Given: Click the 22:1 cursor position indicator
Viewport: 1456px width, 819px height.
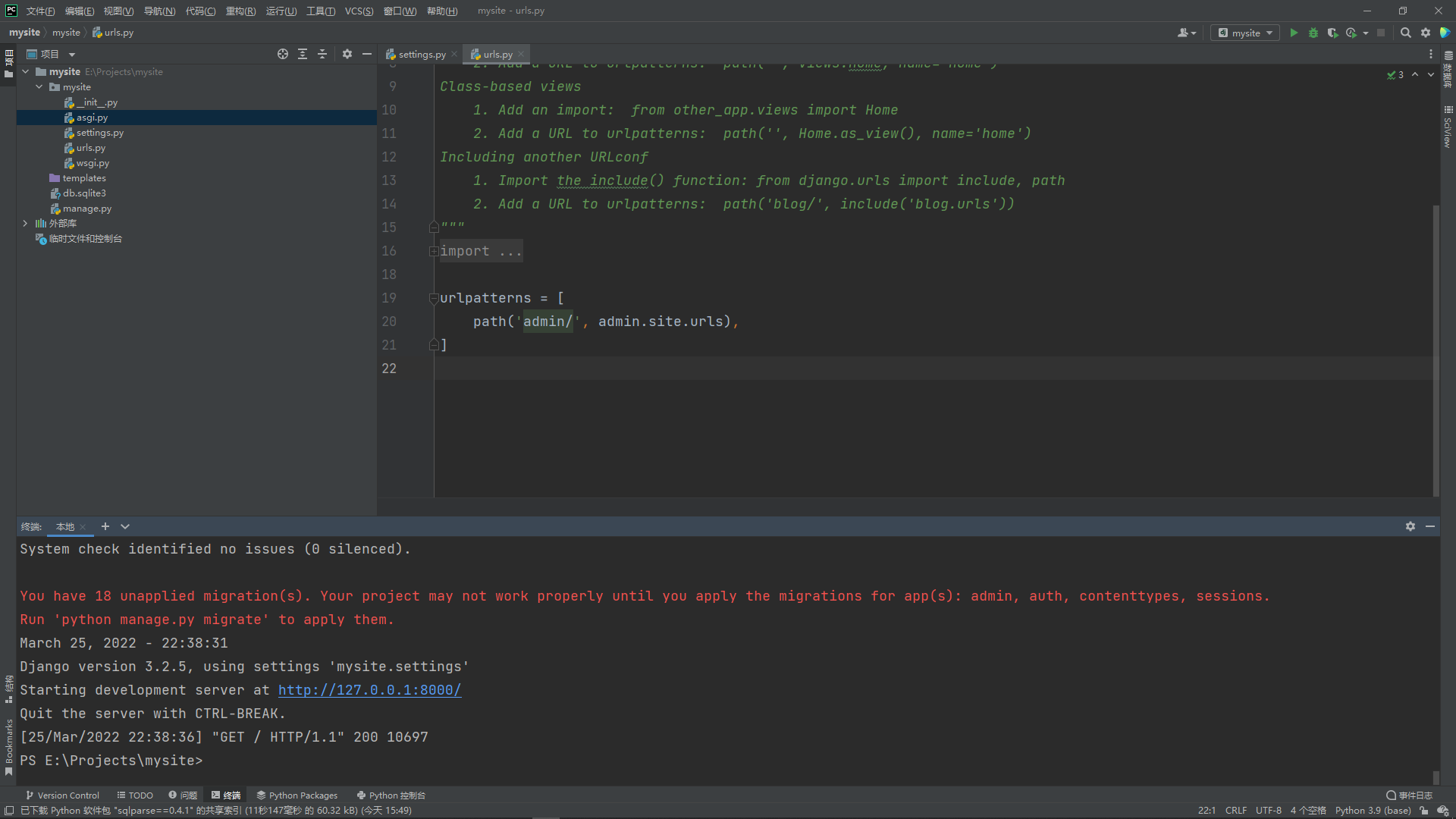Looking at the screenshot, I should point(1207,811).
